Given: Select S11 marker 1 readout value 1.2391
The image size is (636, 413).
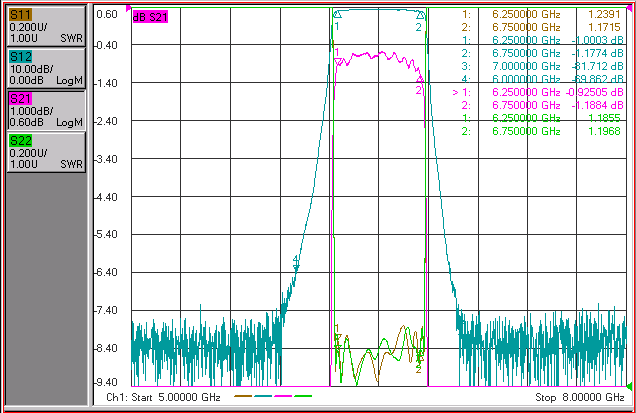Looking at the screenshot, I should 604,14.
